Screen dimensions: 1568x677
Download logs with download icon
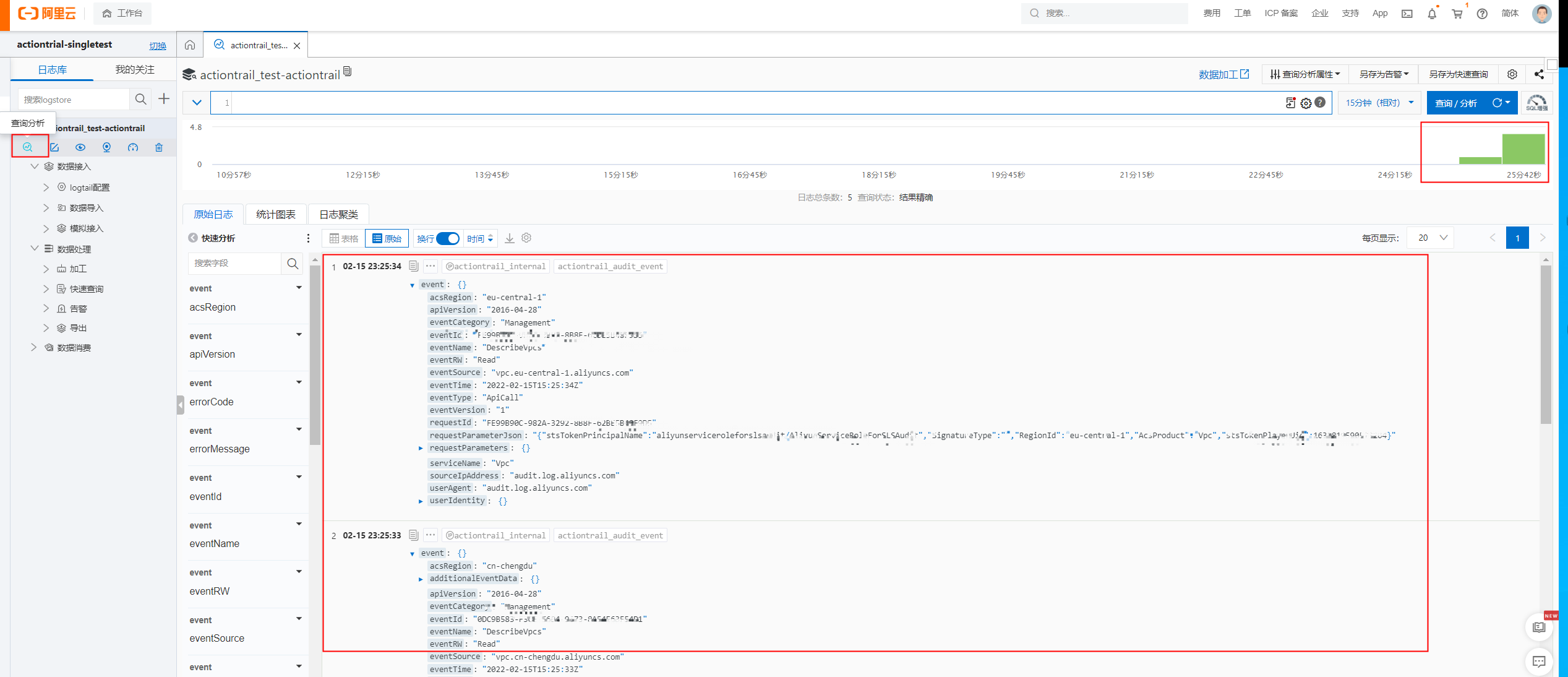click(510, 238)
